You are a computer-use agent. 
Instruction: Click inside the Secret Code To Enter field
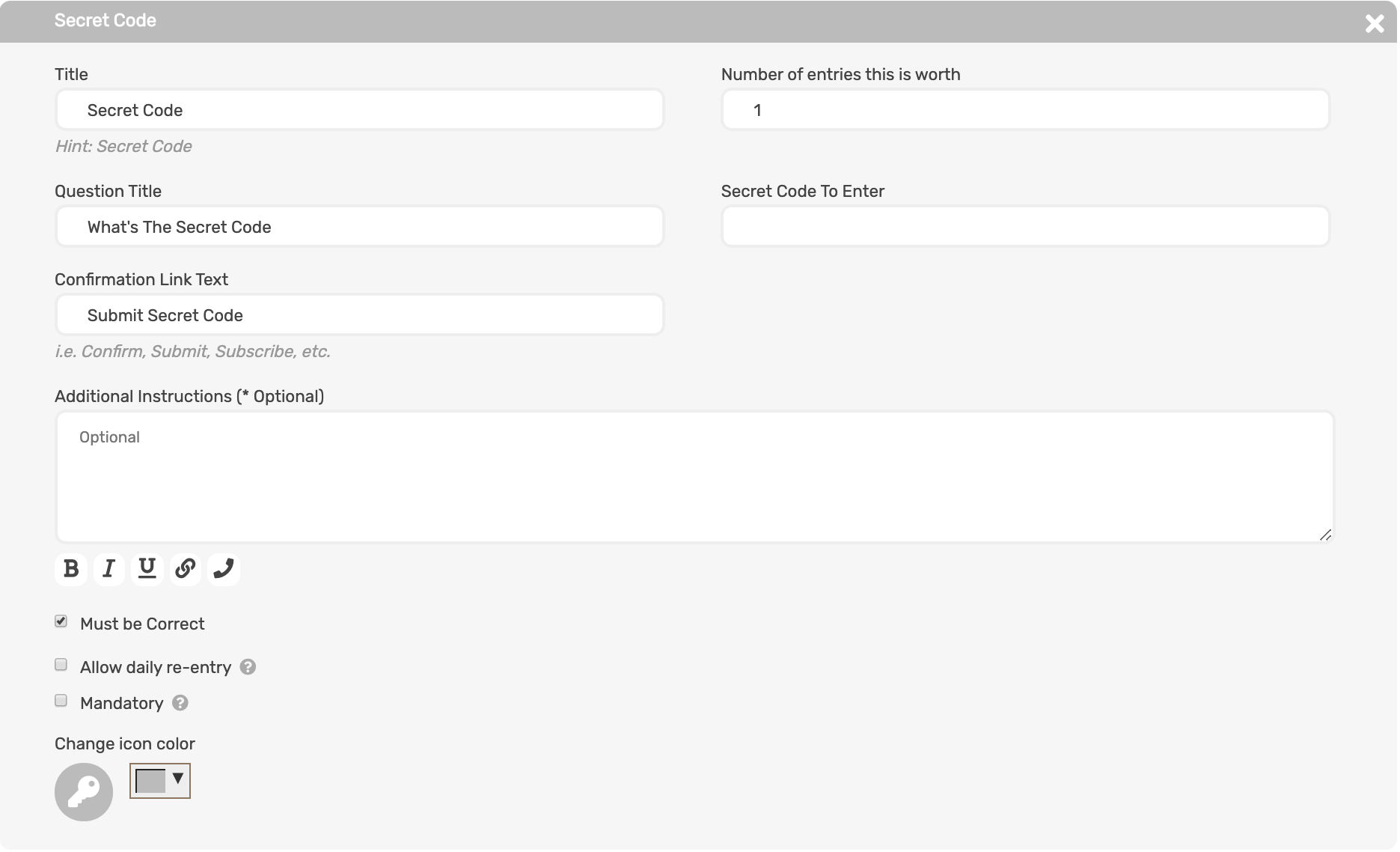click(x=1024, y=226)
